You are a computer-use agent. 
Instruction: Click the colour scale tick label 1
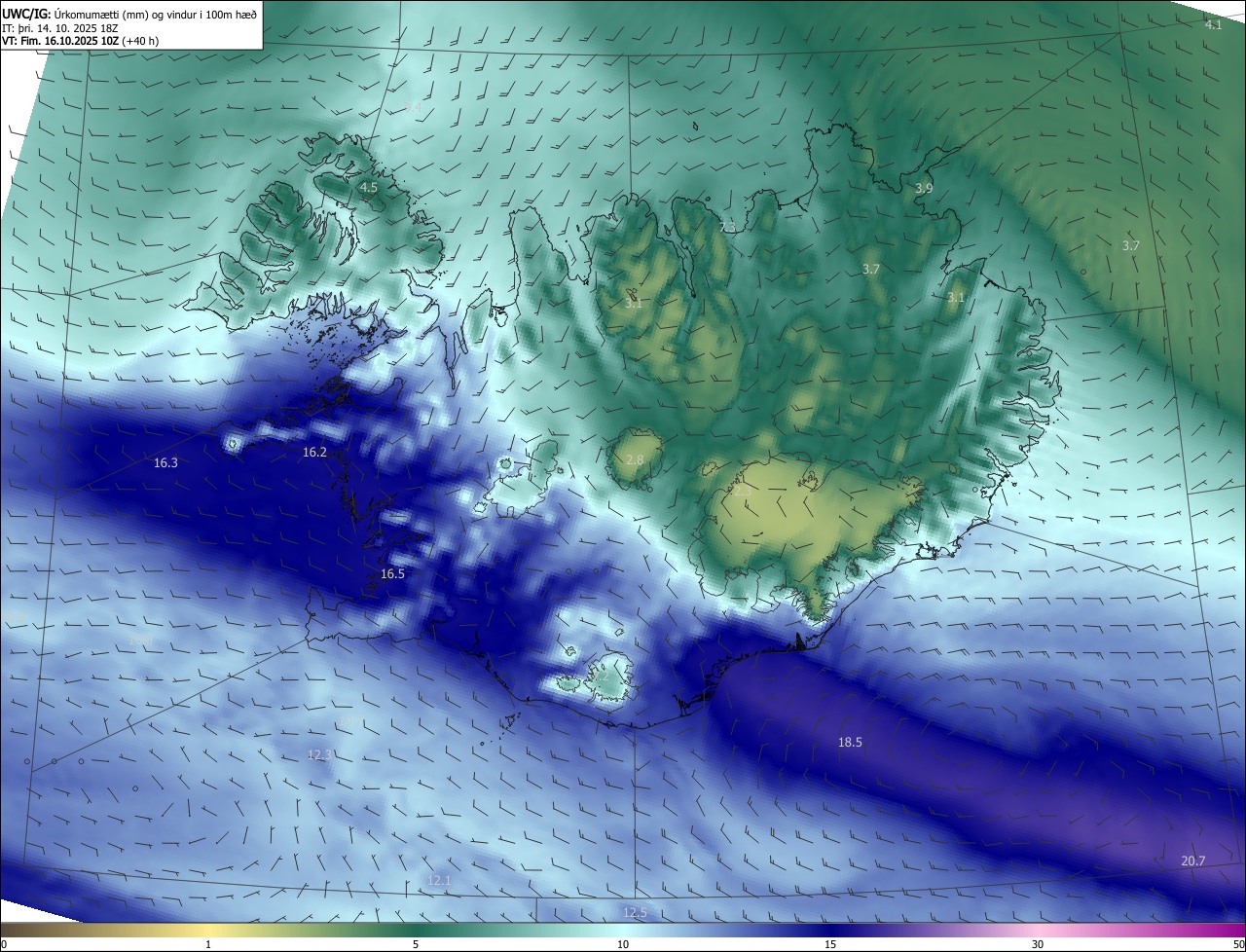point(208,944)
